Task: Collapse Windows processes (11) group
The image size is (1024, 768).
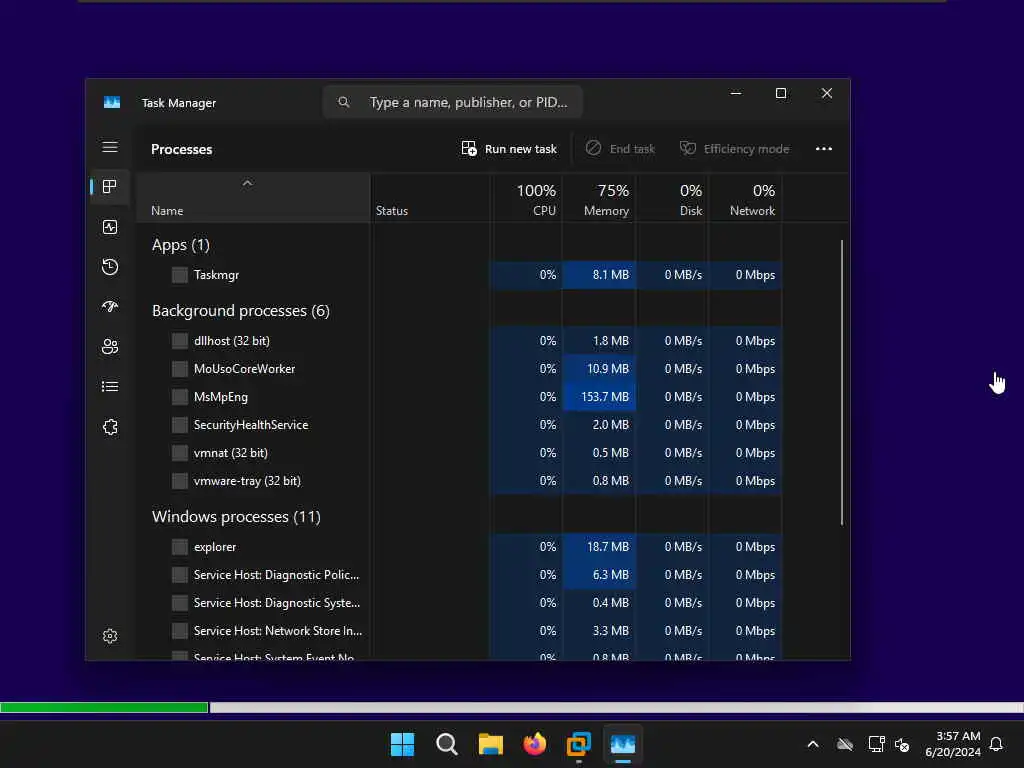Action: [236, 517]
